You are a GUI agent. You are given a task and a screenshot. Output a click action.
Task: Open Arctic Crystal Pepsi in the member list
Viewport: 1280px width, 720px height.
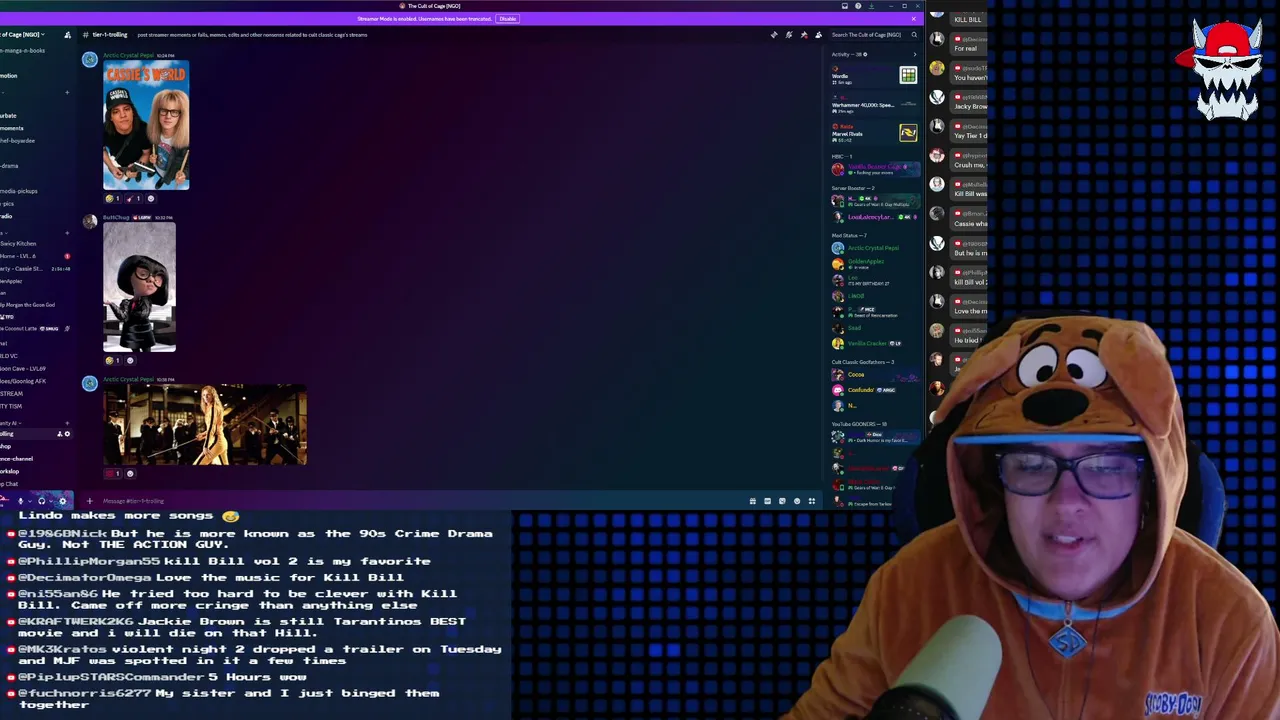point(875,248)
